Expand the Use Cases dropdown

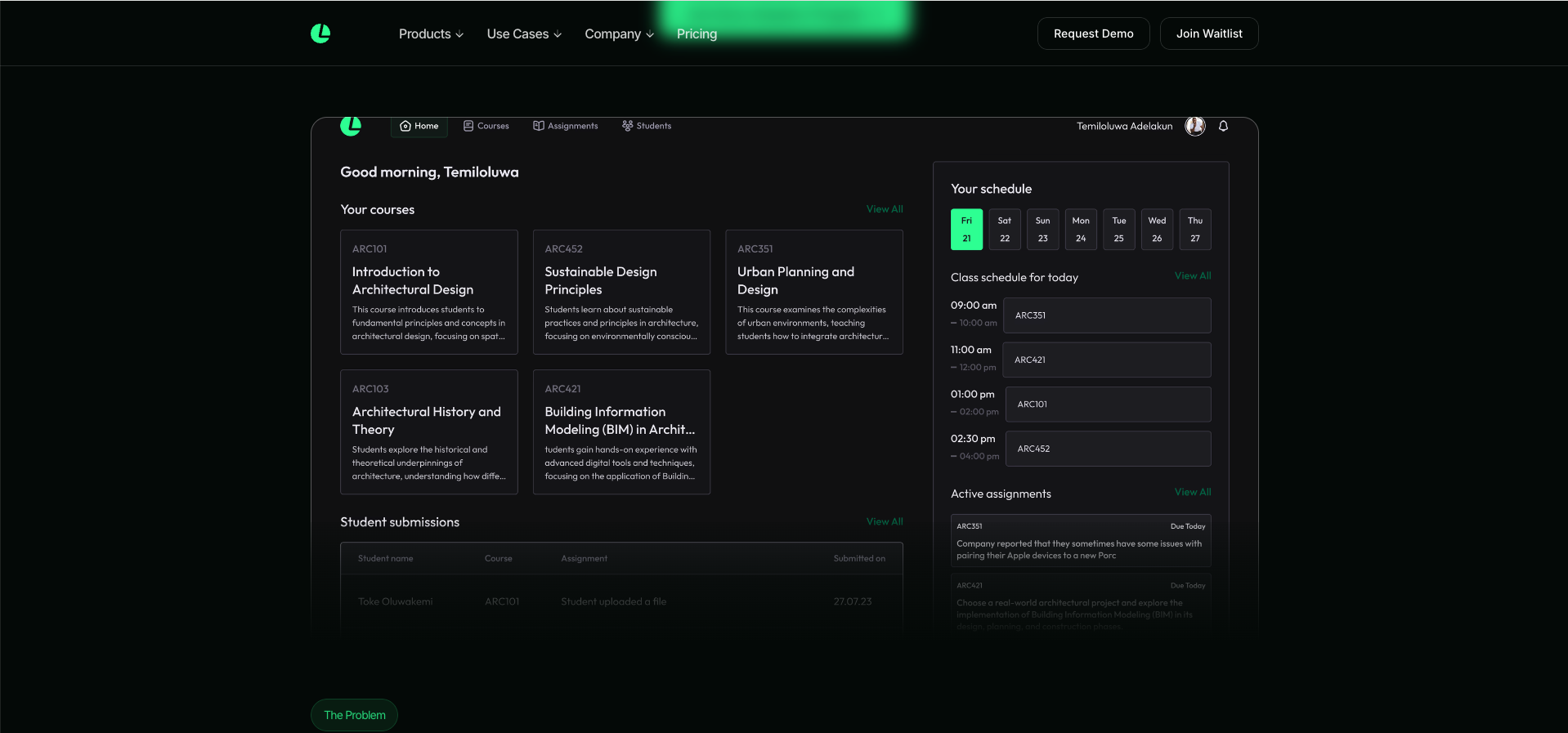click(x=524, y=34)
